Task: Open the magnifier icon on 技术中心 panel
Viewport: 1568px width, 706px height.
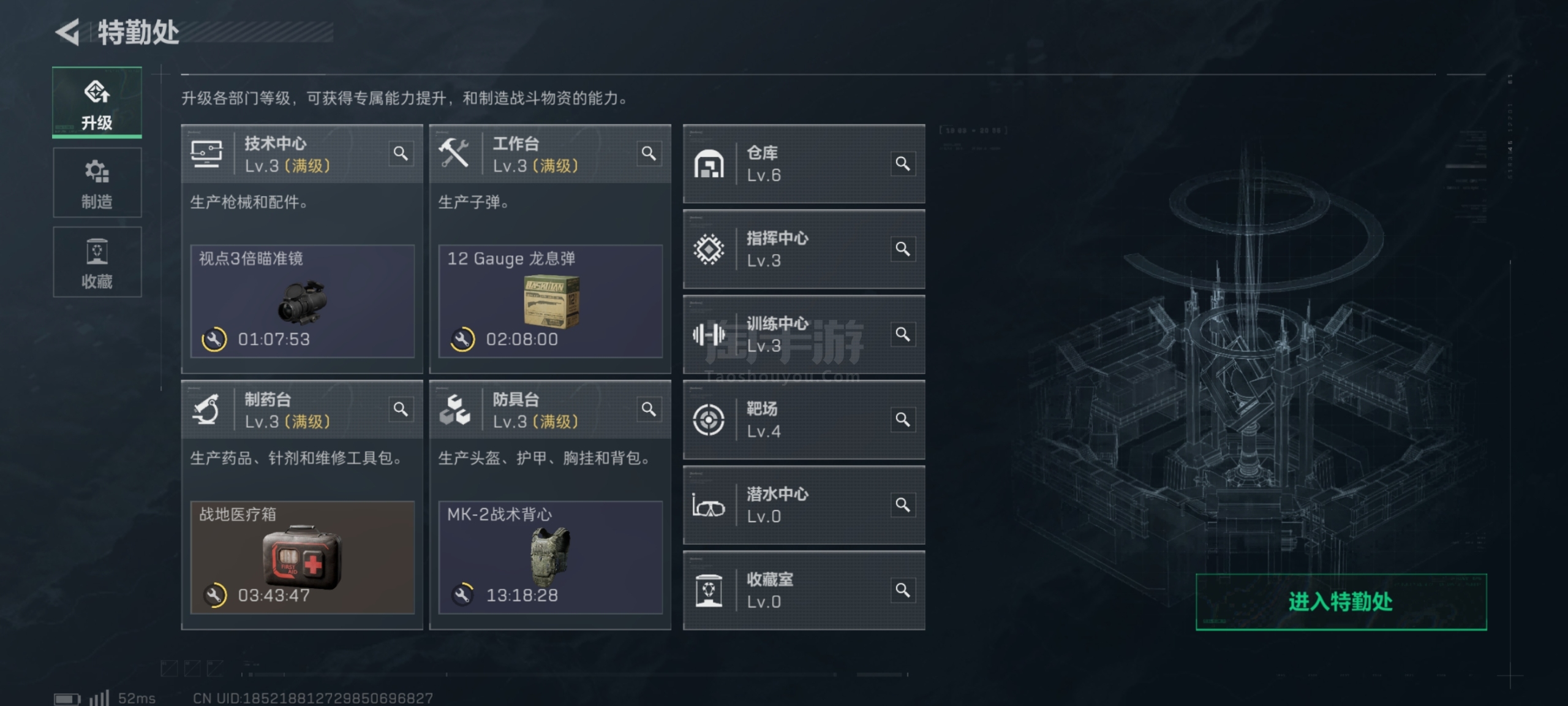Action: tap(401, 153)
